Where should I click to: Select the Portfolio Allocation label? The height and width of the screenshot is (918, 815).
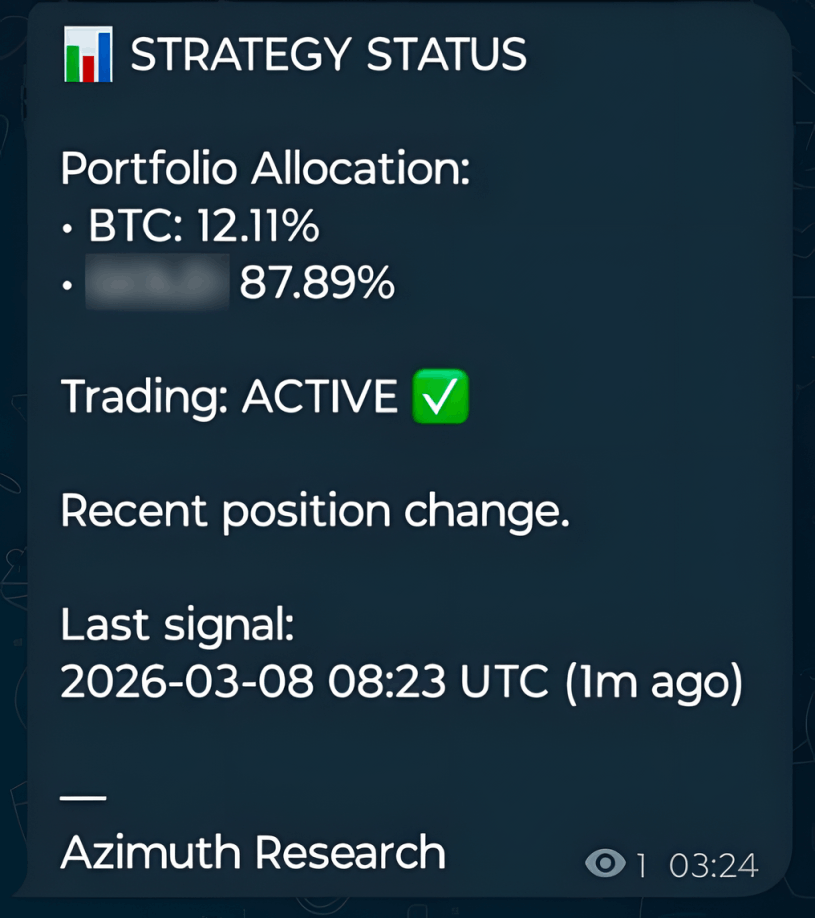coord(265,169)
